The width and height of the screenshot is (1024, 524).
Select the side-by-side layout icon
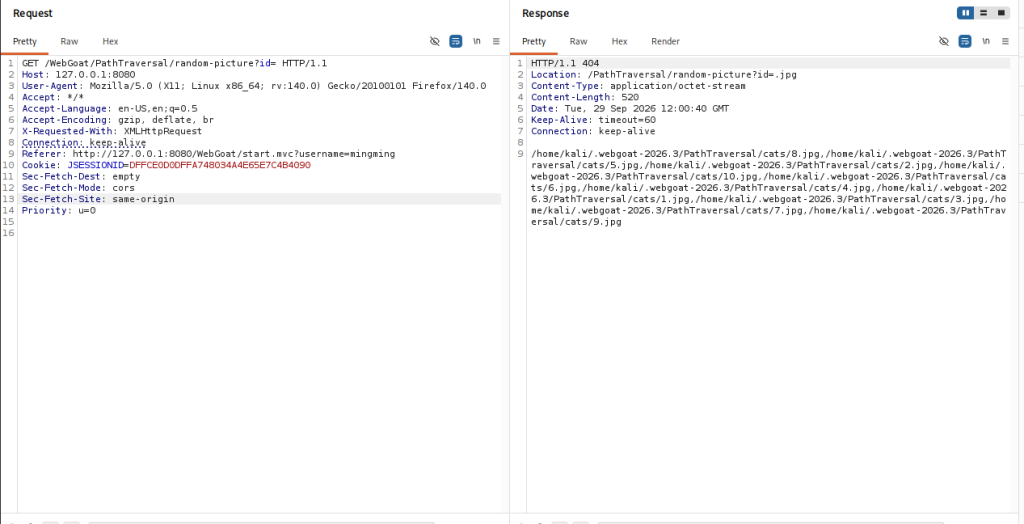pos(965,13)
